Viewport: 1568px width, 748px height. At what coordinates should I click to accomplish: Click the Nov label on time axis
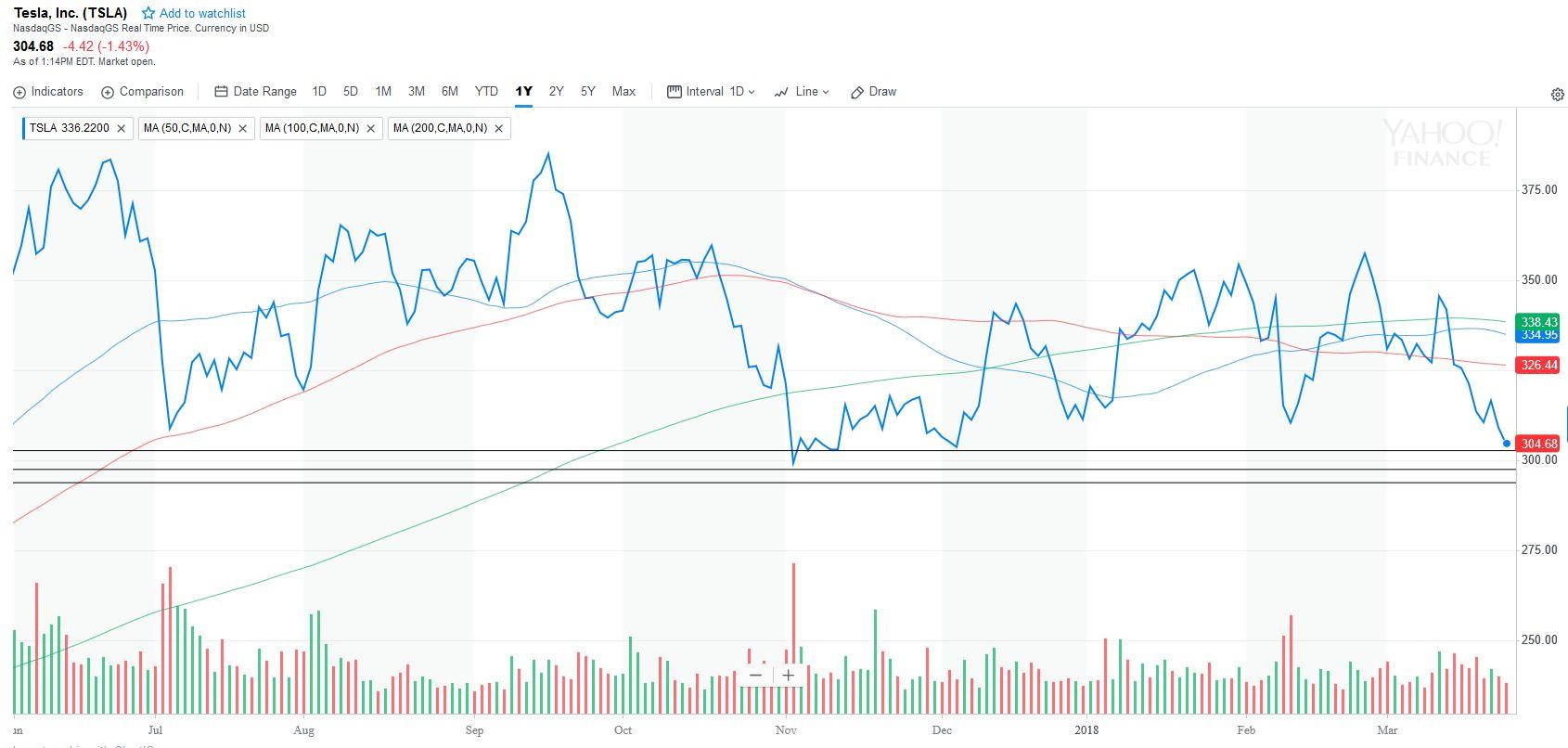tap(786, 730)
